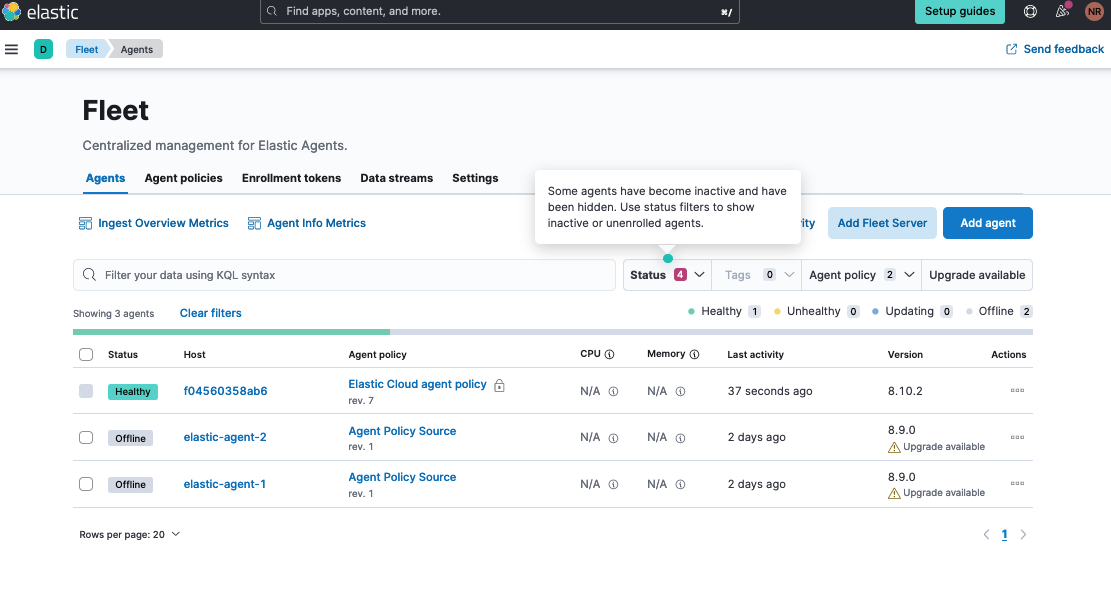
Task: Expand the Status filter dropdown
Action: click(667, 275)
